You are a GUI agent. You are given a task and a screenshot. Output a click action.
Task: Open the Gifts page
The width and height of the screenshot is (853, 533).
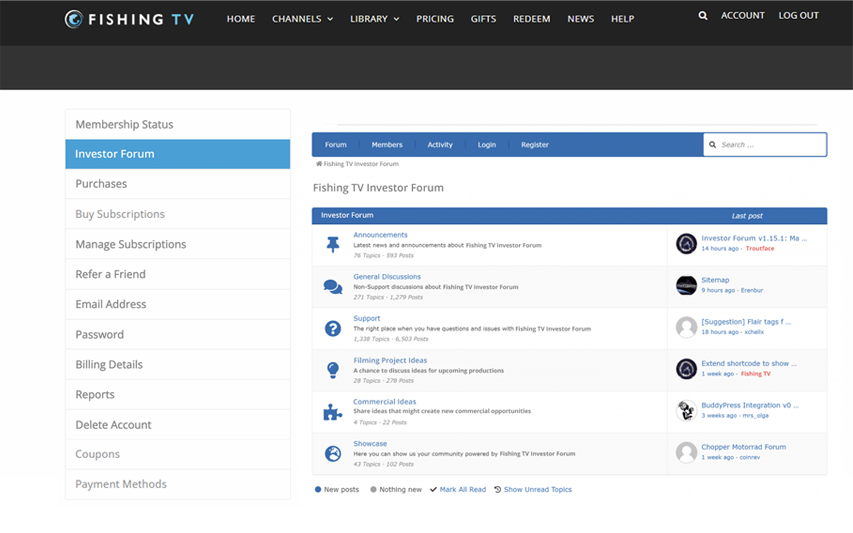point(483,19)
